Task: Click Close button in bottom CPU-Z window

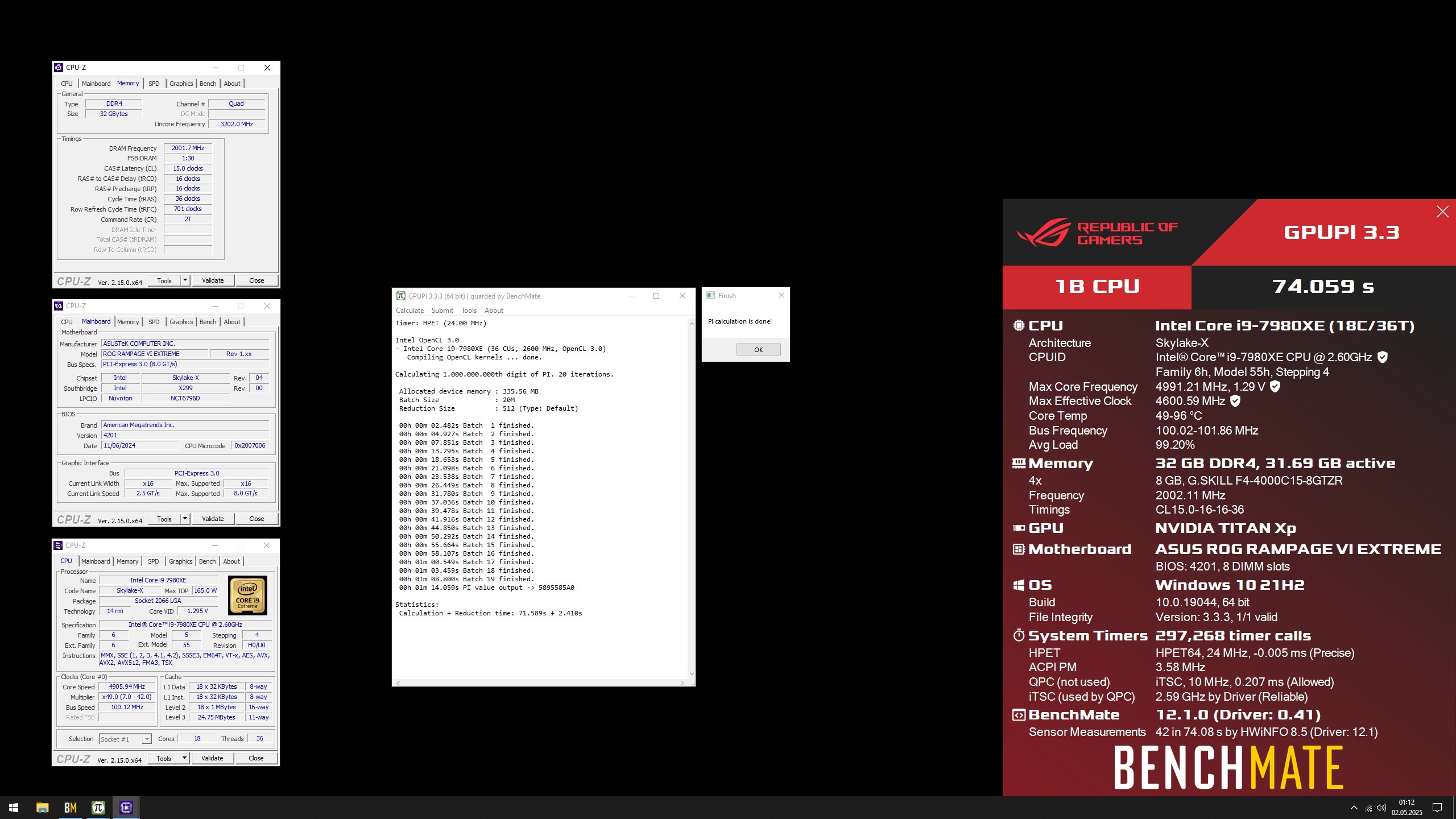Action: click(x=256, y=758)
